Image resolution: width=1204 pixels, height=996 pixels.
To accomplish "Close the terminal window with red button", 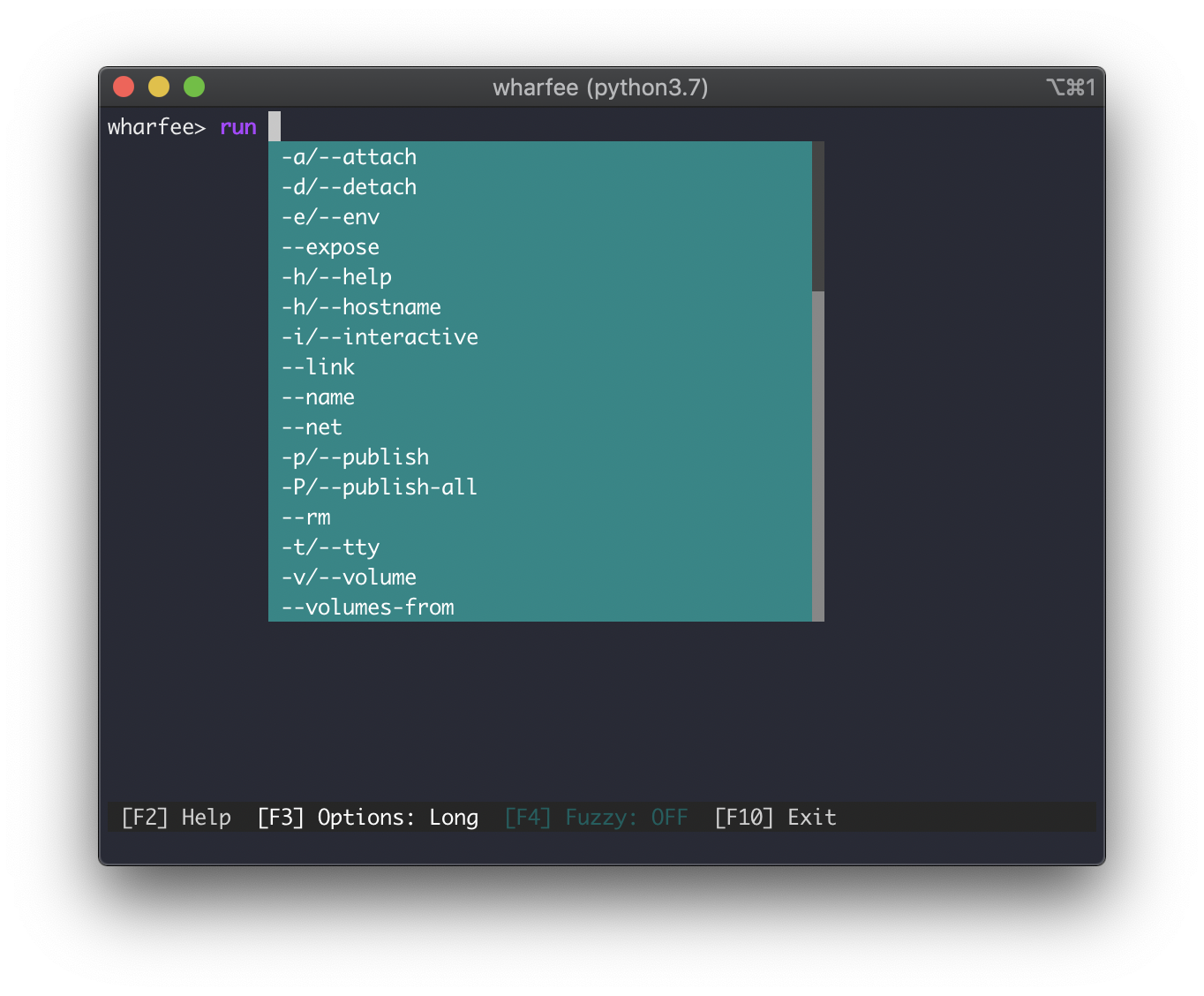I will point(124,87).
